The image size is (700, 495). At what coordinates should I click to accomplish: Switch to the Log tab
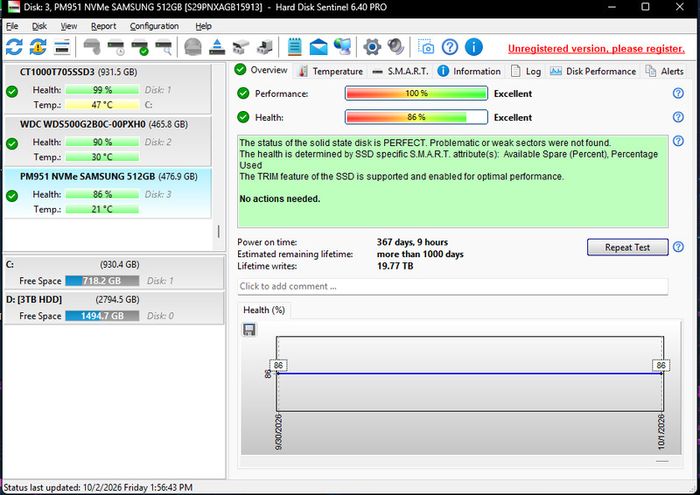point(526,71)
